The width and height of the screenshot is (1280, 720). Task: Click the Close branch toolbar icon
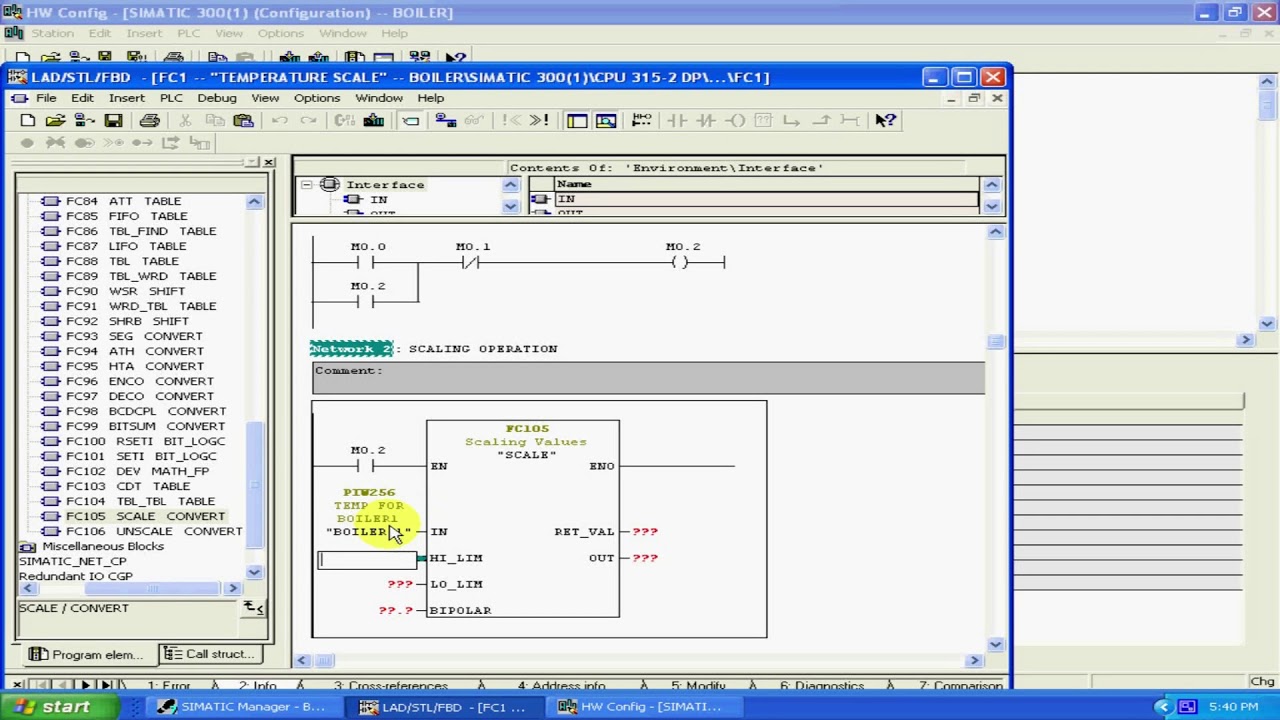[821, 120]
